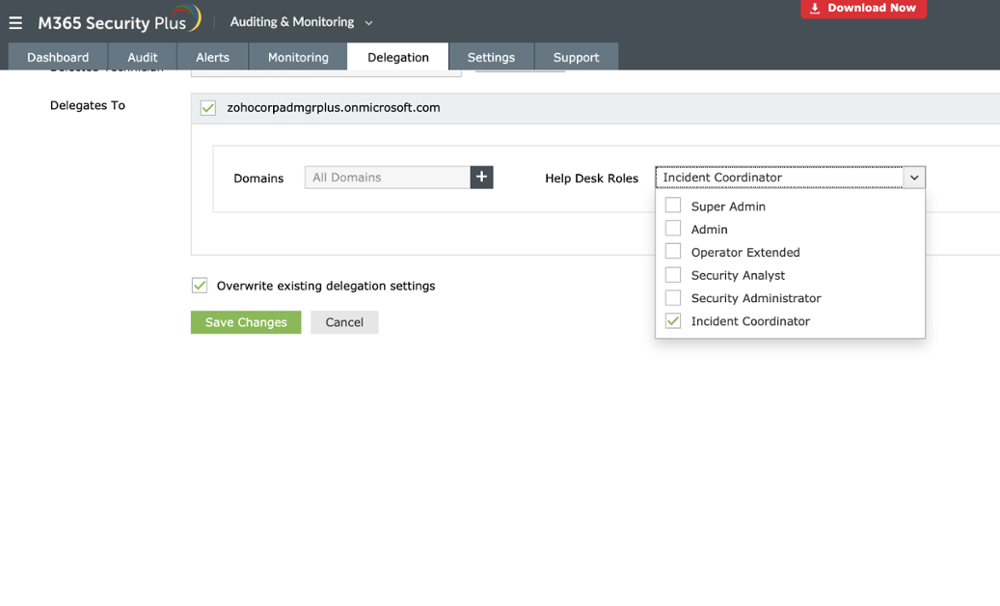This screenshot has width=1000, height=606.
Task: Disable Overwrite existing delegation settings checkbox
Action: [200, 285]
